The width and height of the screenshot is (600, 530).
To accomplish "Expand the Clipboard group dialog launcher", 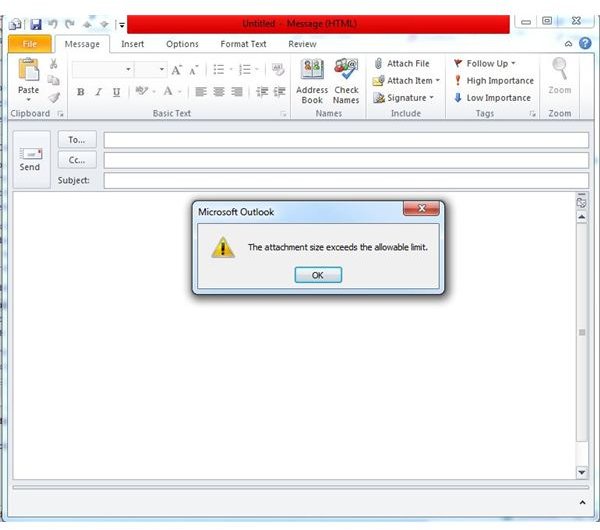I will [x=60, y=114].
